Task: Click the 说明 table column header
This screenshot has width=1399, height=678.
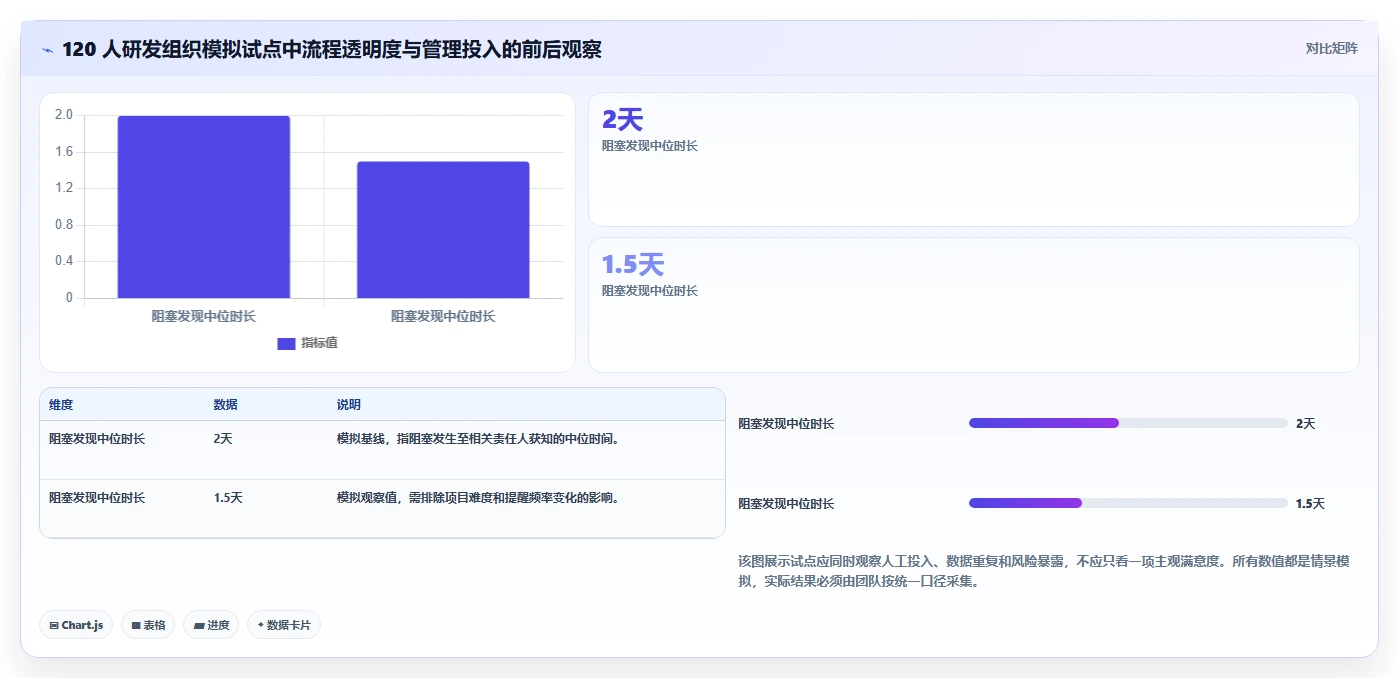Action: (349, 405)
